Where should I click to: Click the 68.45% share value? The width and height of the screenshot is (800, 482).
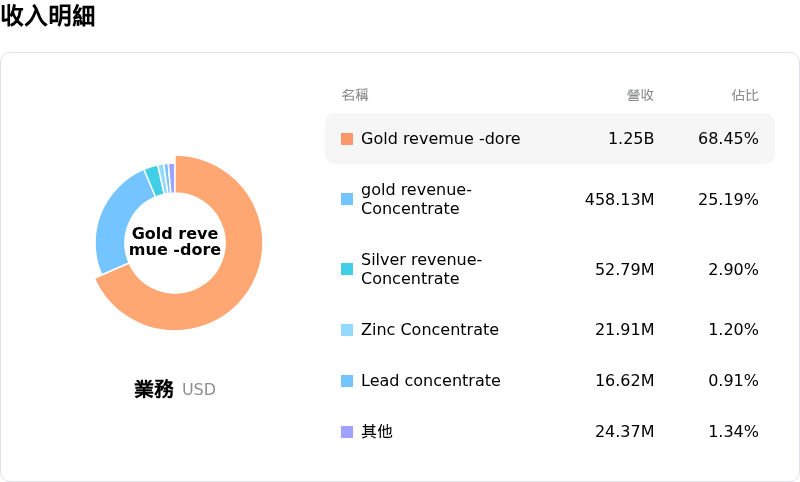coord(728,139)
